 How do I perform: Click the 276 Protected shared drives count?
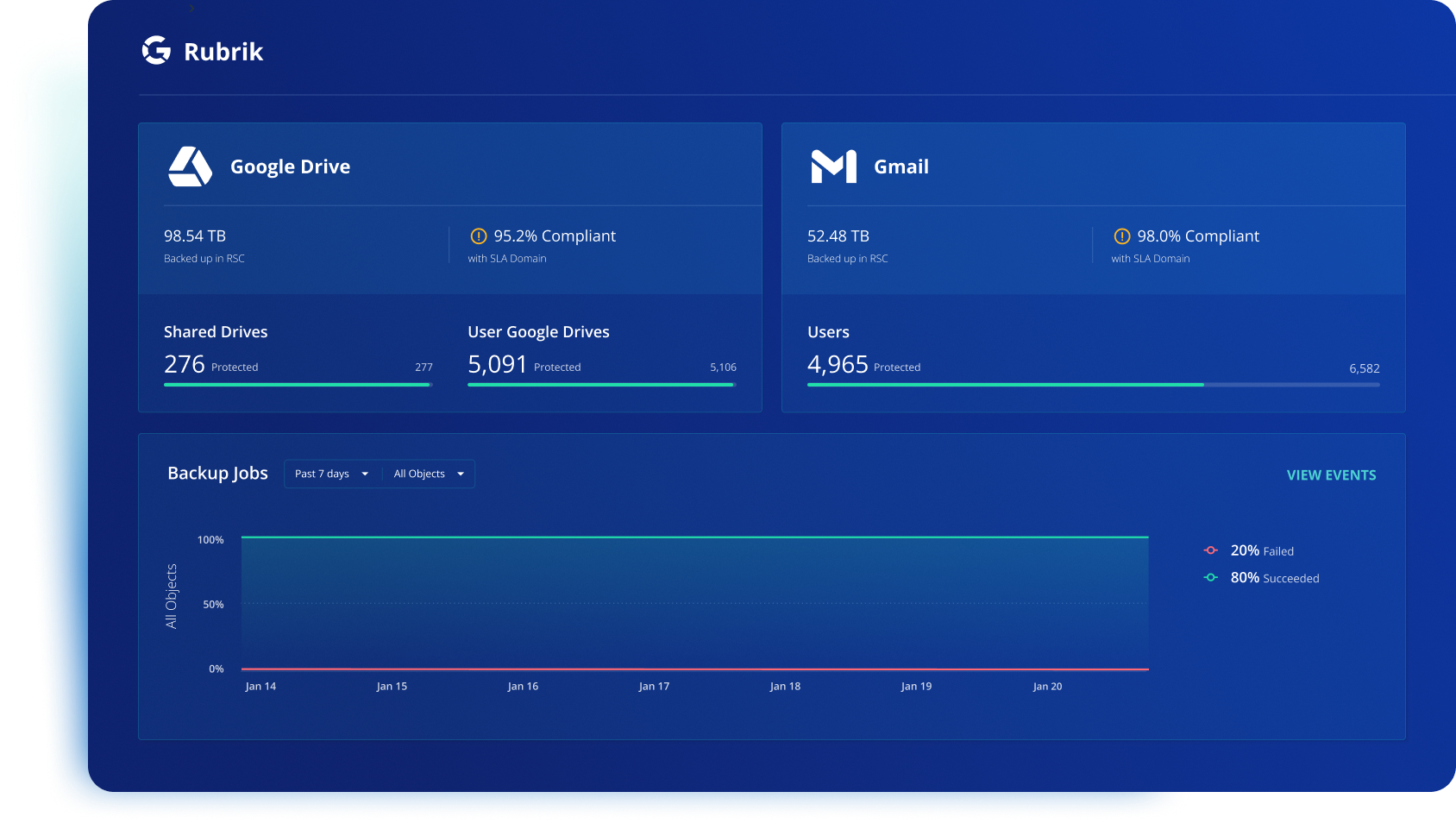185,365
